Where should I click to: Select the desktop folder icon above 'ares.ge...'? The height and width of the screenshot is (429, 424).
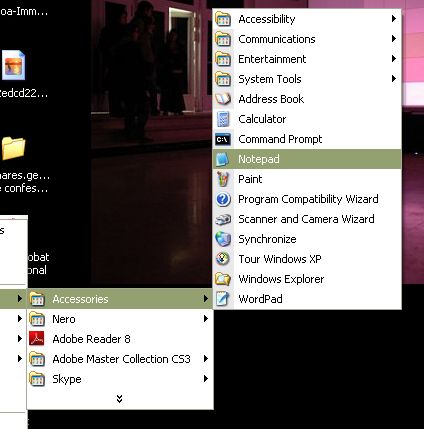coord(14,148)
